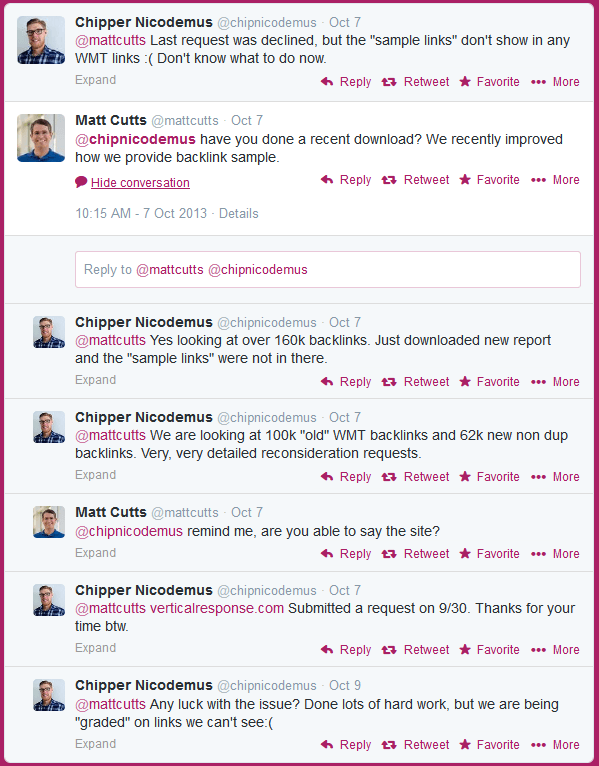The width and height of the screenshot is (599, 766).
Task: Expand the Oct 9 'Any luck' tweet
Action: click(x=95, y=744)
